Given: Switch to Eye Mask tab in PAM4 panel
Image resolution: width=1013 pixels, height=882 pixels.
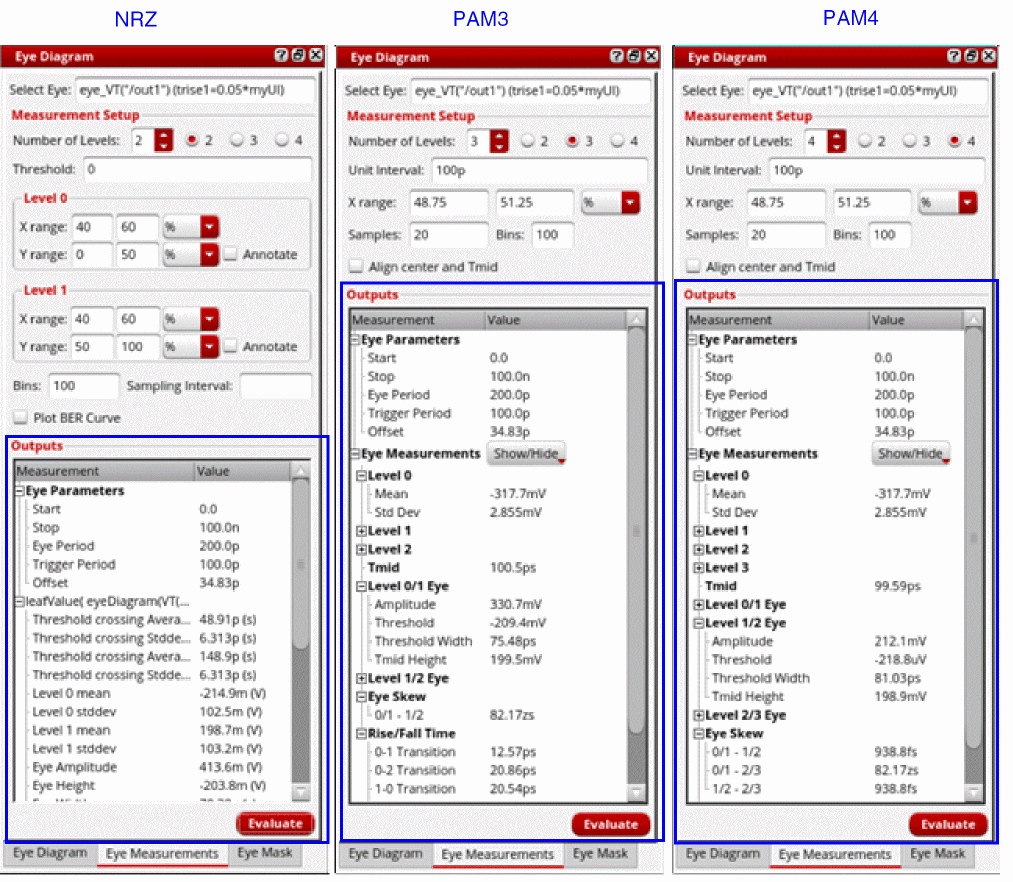Looking at the screenshot, I should 937,854.
